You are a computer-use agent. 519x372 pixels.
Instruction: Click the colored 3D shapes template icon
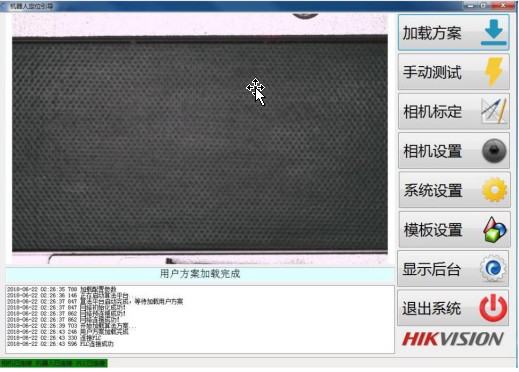[495, 229]
